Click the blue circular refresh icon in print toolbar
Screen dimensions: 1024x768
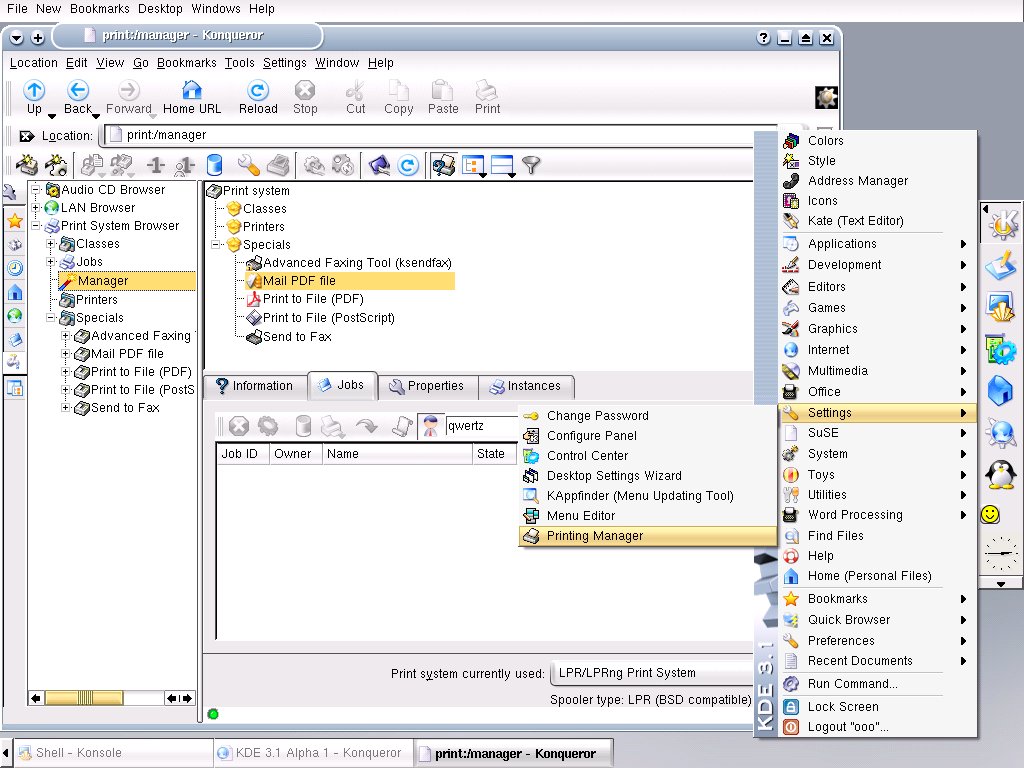(408, 165)
